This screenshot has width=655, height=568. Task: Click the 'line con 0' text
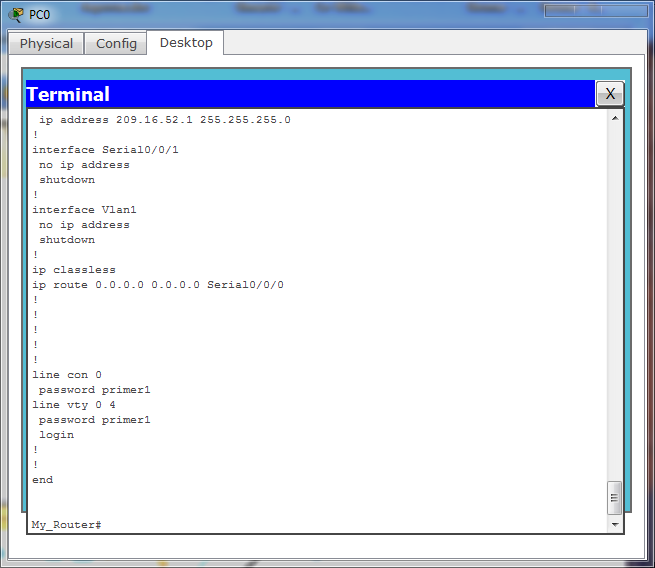click(x=67, y=375)
